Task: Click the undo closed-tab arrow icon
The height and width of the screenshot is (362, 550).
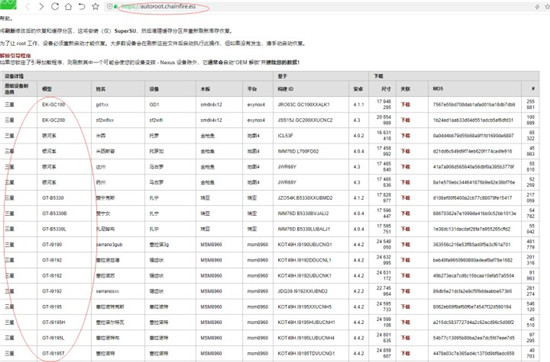Action: click(x=81, y=6)
